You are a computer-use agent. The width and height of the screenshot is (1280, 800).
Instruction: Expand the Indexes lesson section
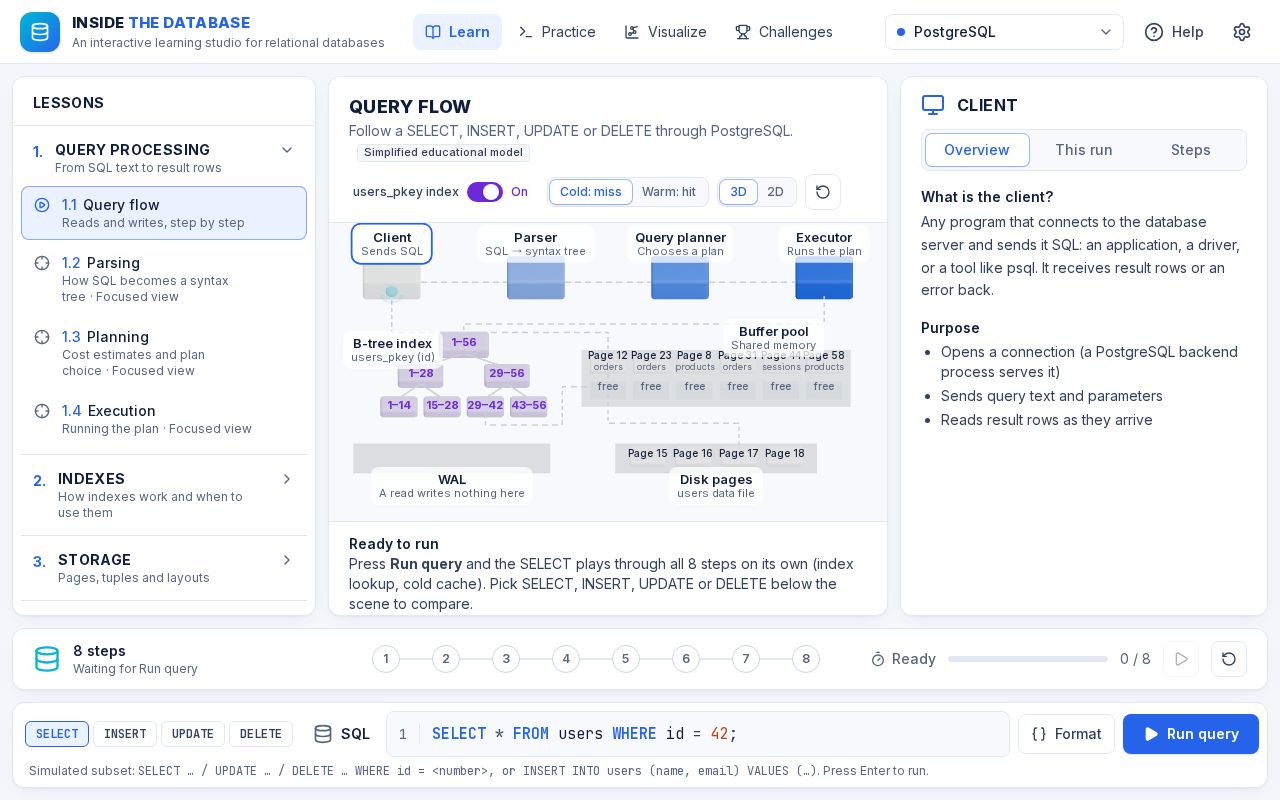pyautogui.click(x=164, y=495)
